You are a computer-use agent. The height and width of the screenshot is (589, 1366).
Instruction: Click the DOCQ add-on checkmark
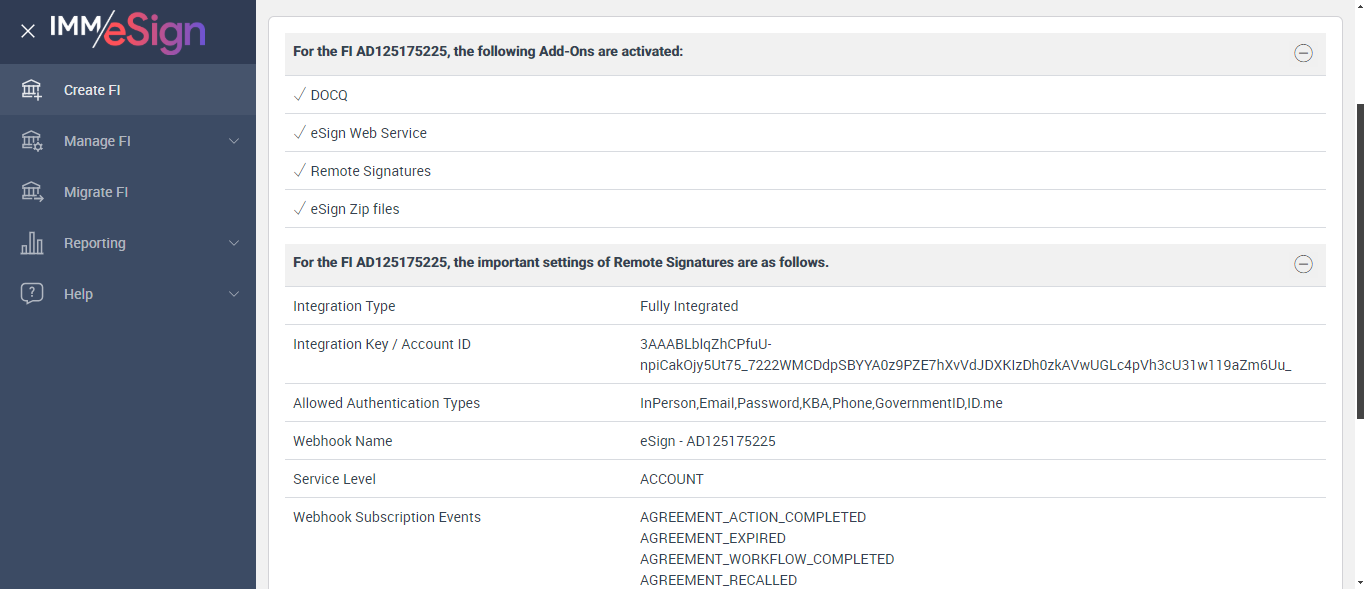(x=299, y=95)
